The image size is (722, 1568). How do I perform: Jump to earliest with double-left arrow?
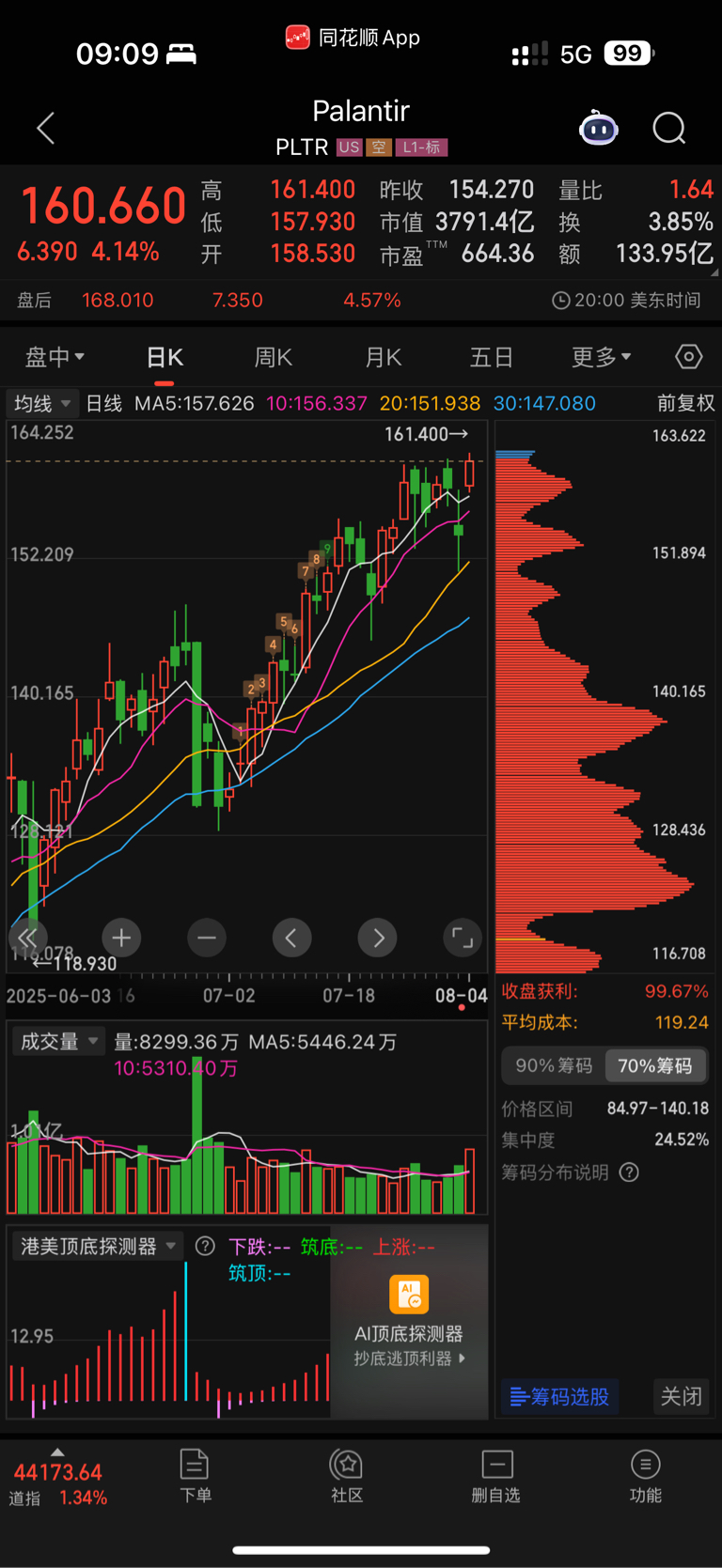click(x=27, y=938)
